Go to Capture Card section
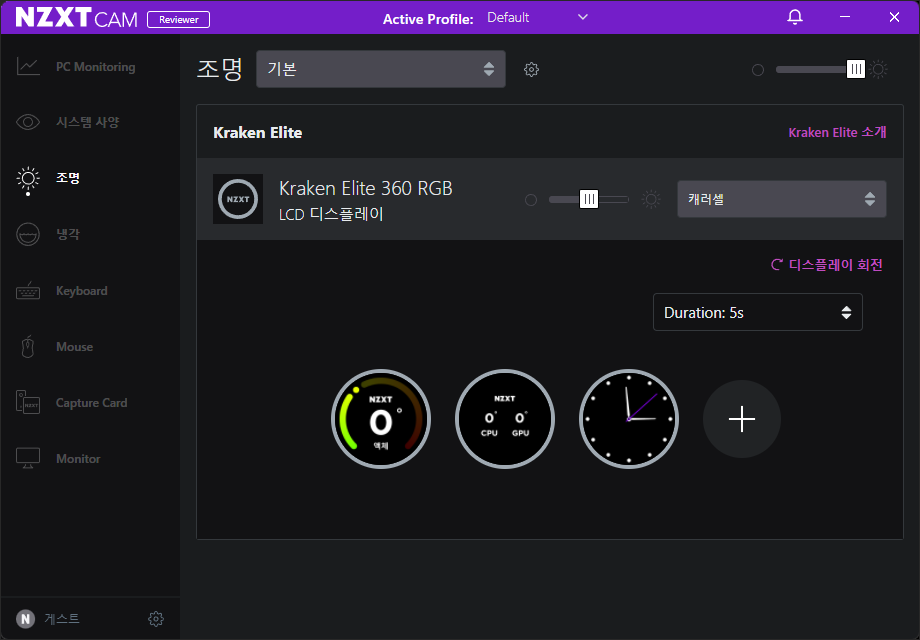Screen dimensions: 920x640 92,402
